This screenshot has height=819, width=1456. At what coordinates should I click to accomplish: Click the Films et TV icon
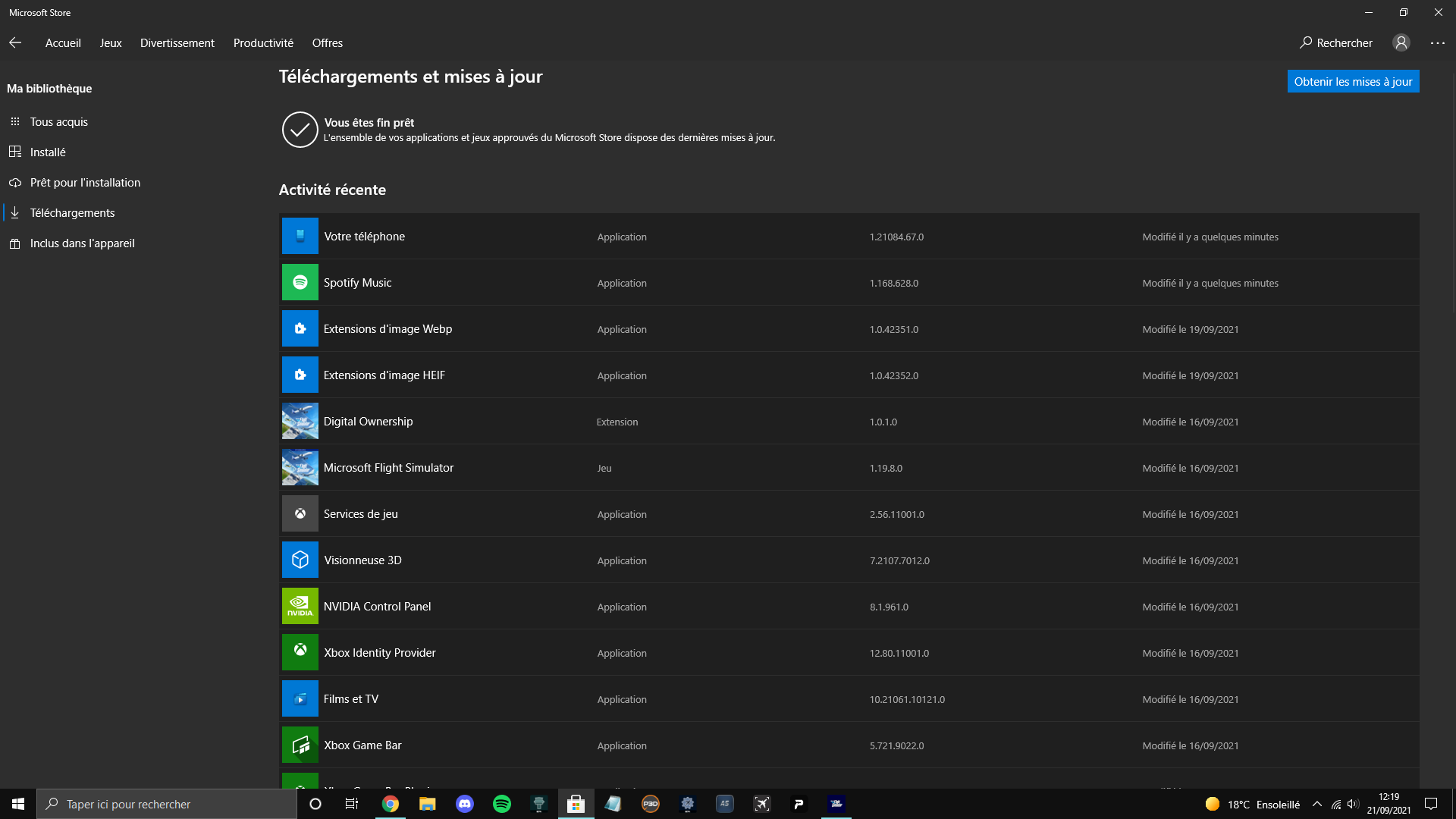(x=300, y=698)
